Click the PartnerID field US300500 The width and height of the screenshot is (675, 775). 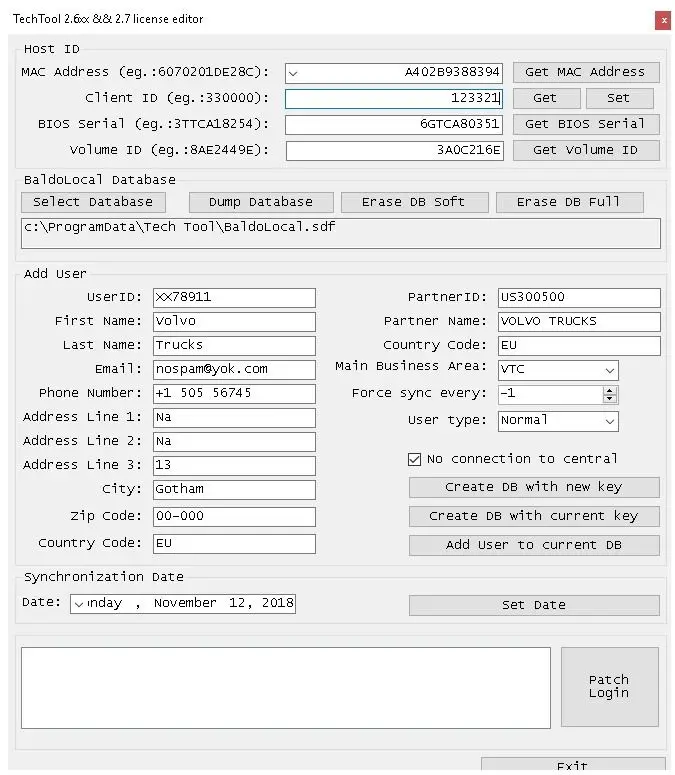[579, 298]
